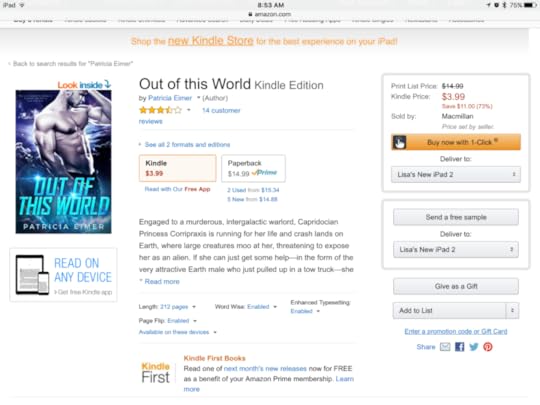Expand the description with Read more
This screenshot has width=540, height=405.
162,281
